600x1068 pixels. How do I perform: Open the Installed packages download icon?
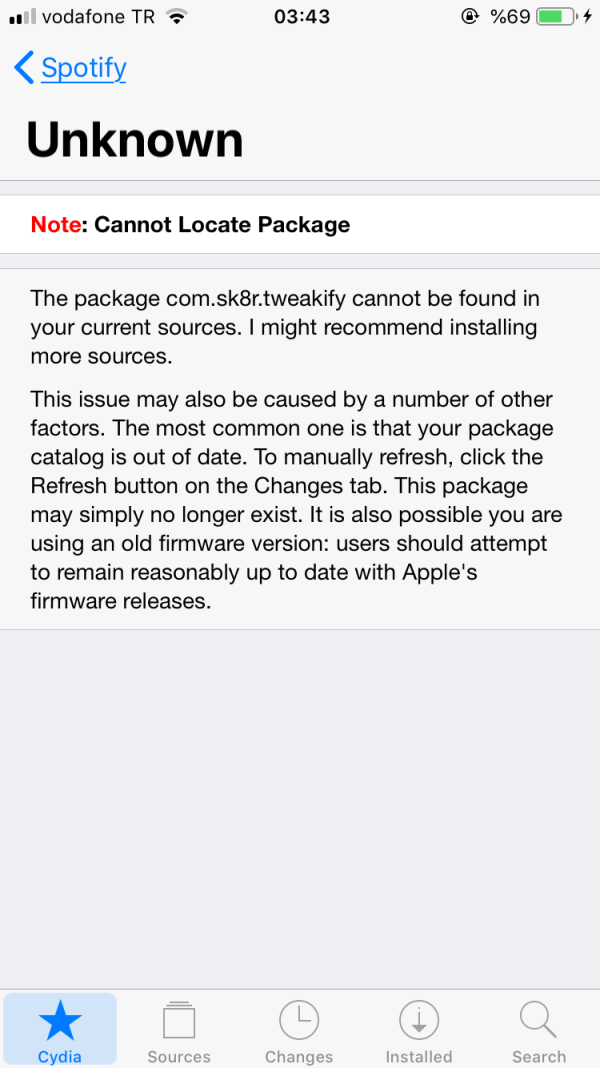pos(419,1022)
